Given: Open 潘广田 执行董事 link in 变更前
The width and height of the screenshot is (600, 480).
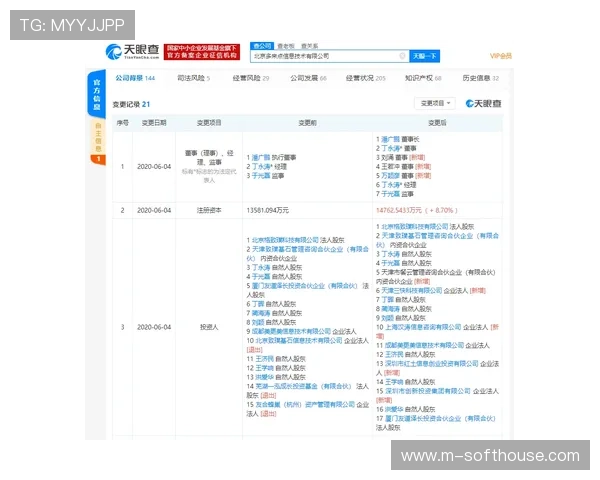Looking at the screenshot, I should point(261,157).
